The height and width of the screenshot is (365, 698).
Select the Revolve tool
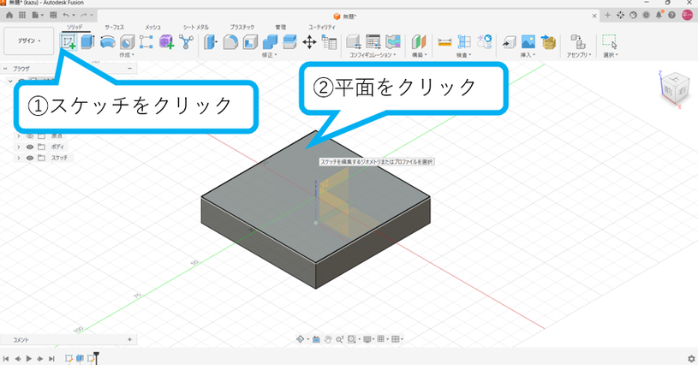point(107,42)
